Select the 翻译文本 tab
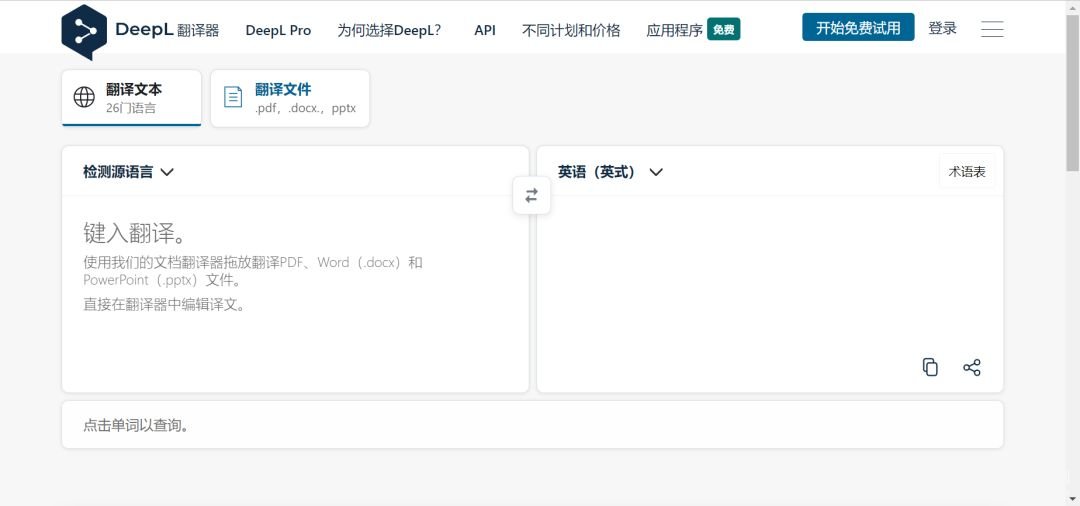Viewport: 1080px width, 506px height. (x=132, y=98)
